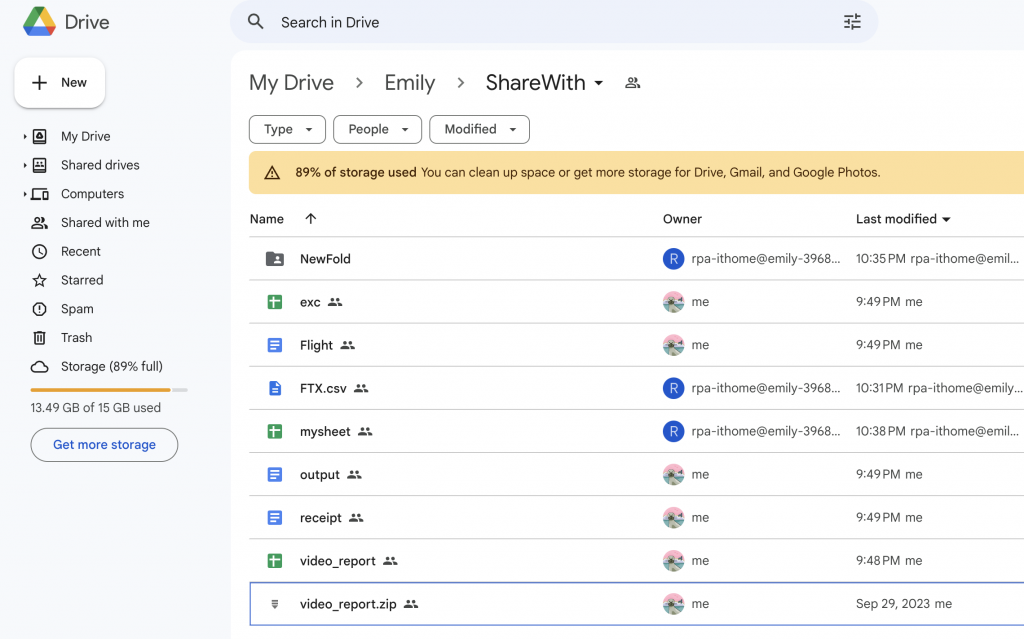Open the Trash in sidebar
The height and width of the screenshot is (639, 1024).
76,338
